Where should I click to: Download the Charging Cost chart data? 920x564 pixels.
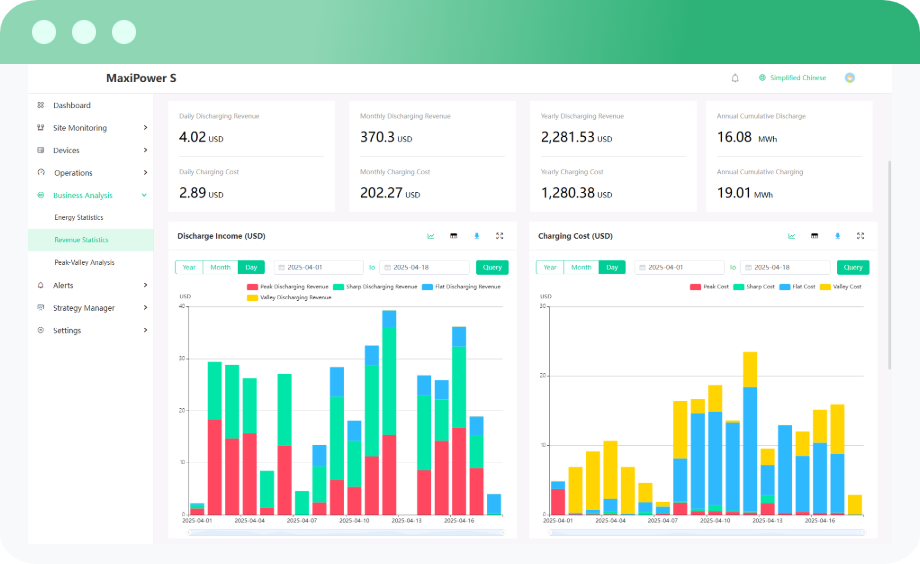tap(837, 236)
